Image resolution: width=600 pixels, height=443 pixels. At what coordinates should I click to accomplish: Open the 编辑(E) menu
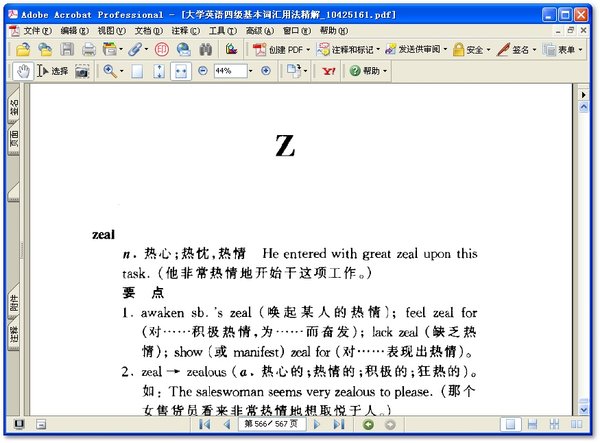point(74,31)
